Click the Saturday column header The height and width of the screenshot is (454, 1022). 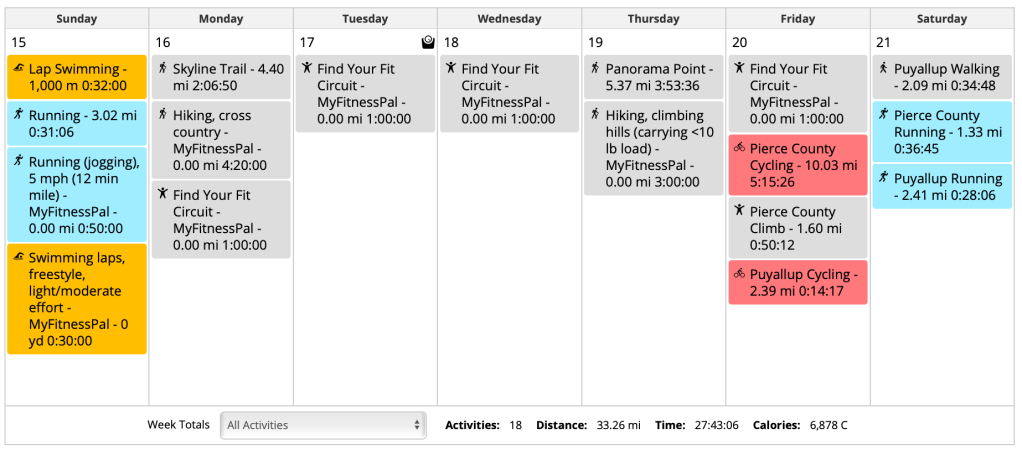tap(942, 19)
